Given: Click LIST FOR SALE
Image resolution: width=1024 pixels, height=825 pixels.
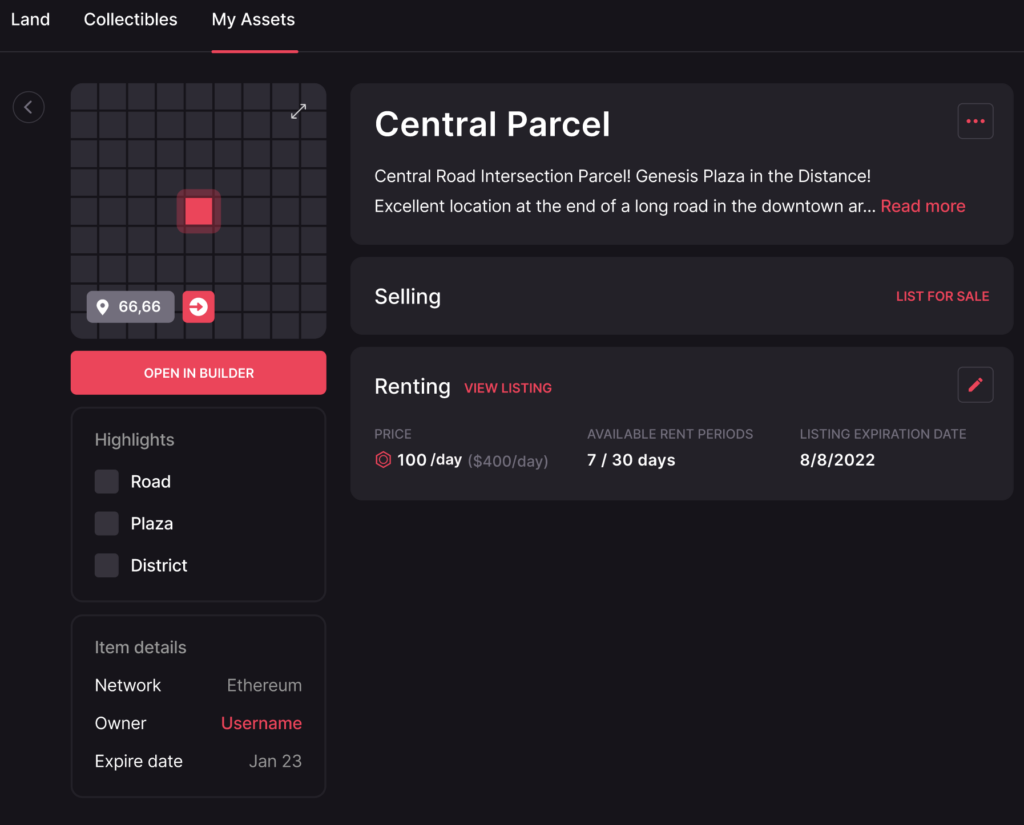Looking at the screenshot, I should pyautogui.click(x=942, y=296).
